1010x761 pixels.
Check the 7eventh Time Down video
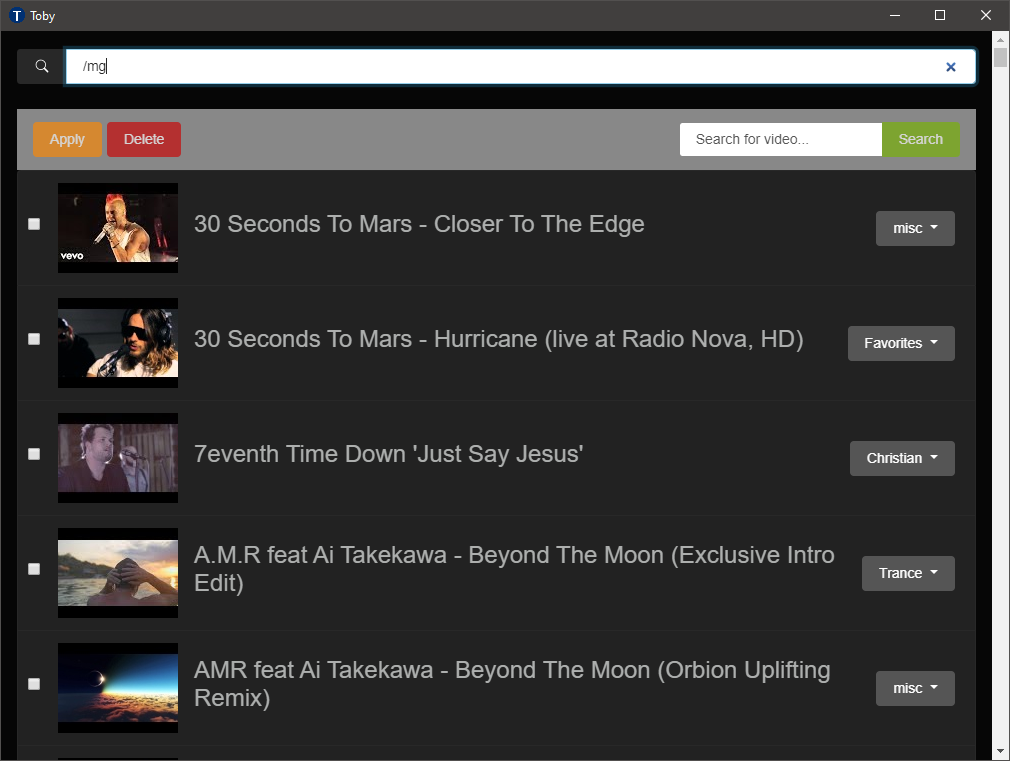click(x=34, y=454)
